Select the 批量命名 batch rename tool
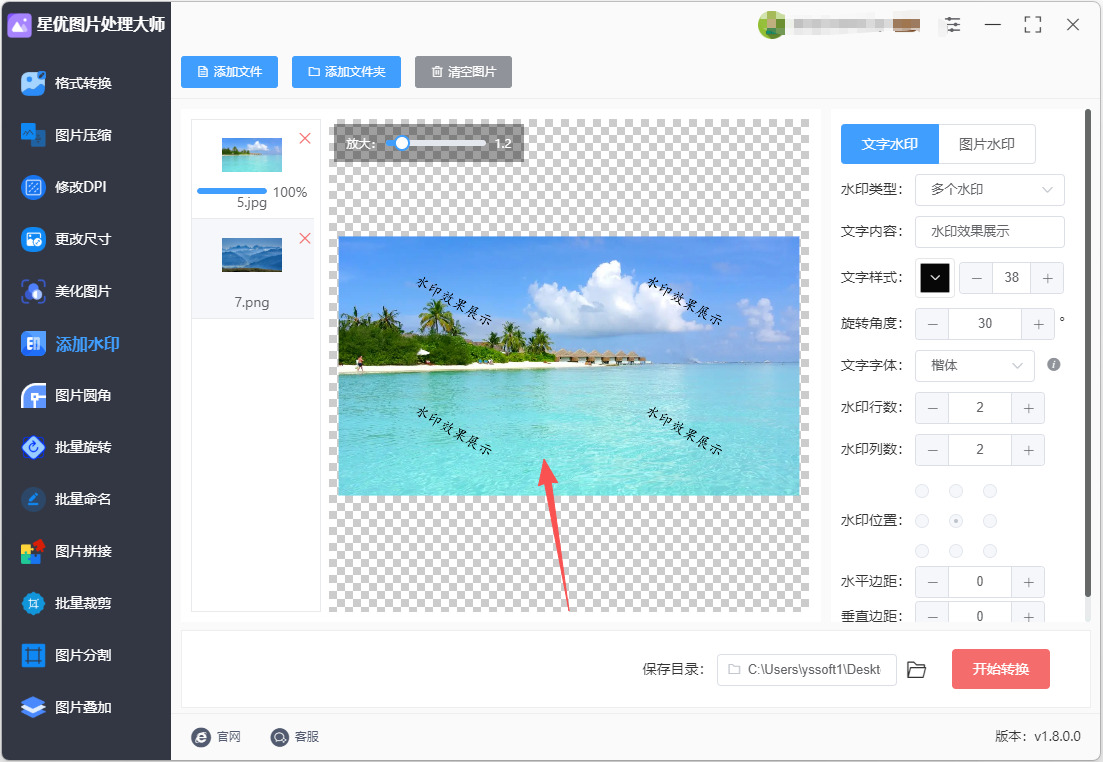 pyautogui.click(x=67, y=499)
